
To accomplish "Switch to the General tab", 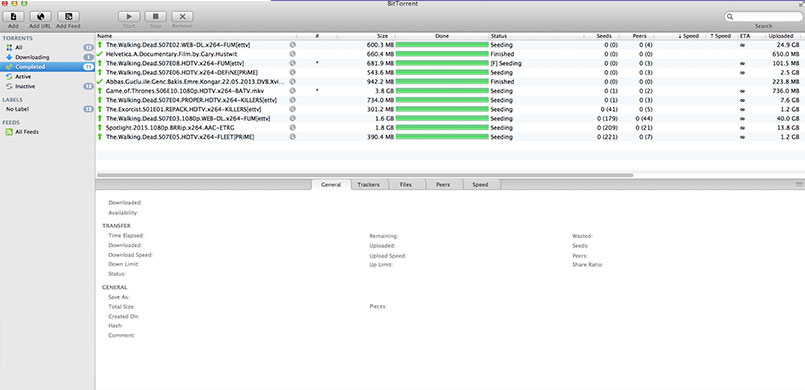I will [331, 185].
